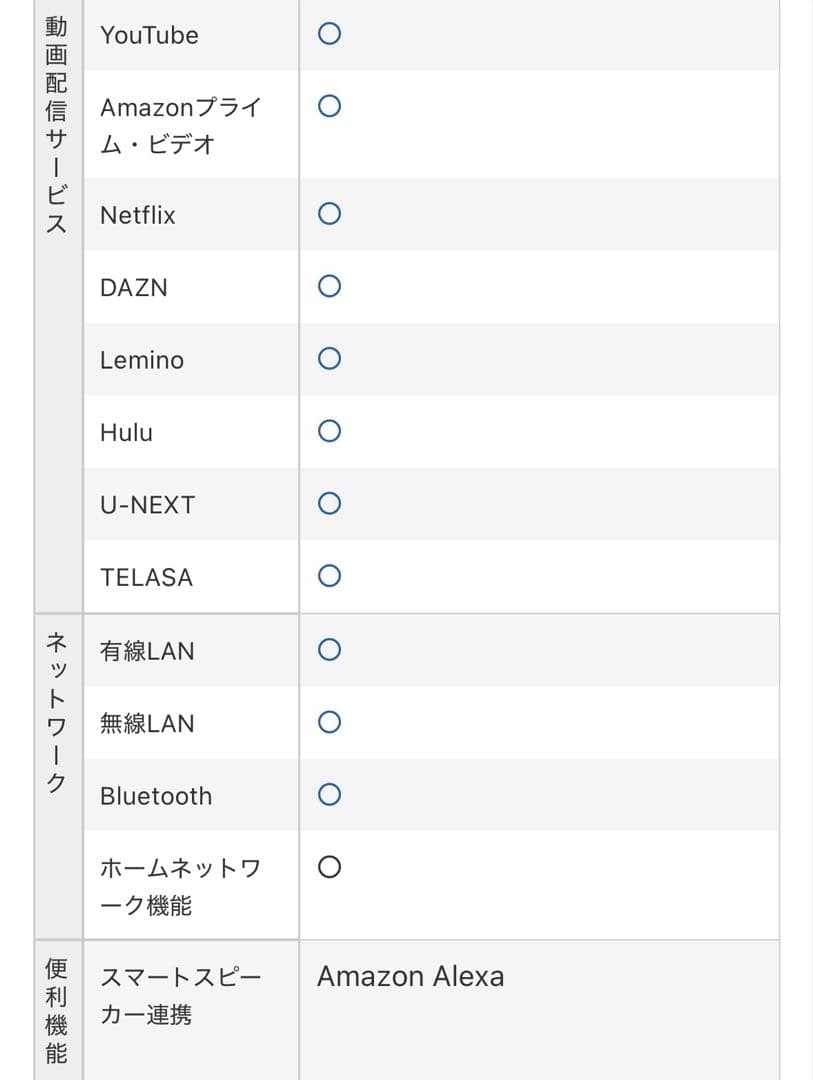Click the circle mark for Bluetooth
This screenshot has height=1080, width=813.
tap(329, 795)
